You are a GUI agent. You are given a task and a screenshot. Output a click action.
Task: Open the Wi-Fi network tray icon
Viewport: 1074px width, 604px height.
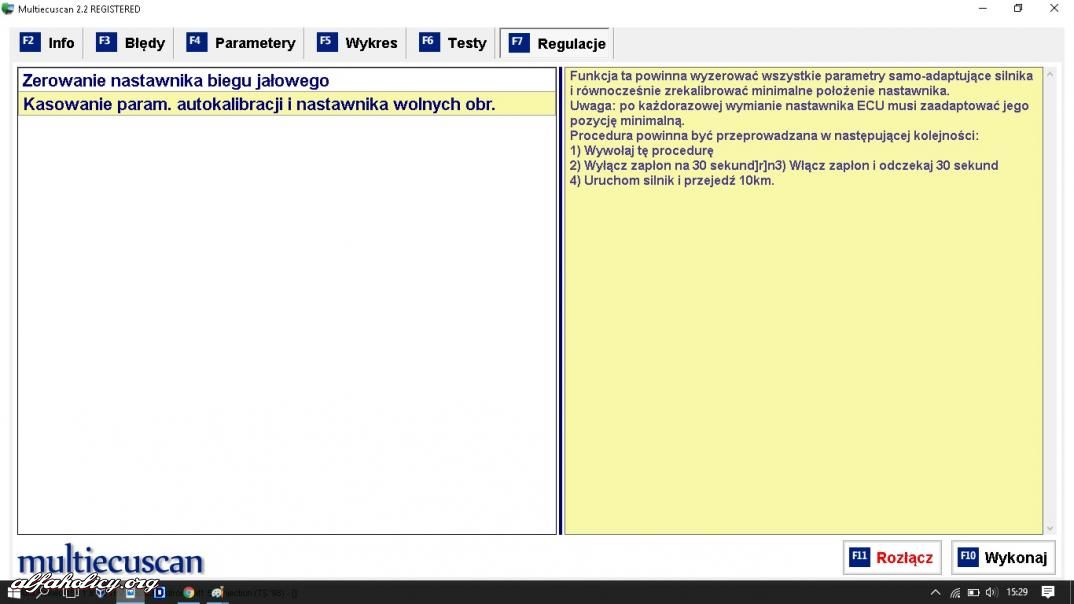955,592
